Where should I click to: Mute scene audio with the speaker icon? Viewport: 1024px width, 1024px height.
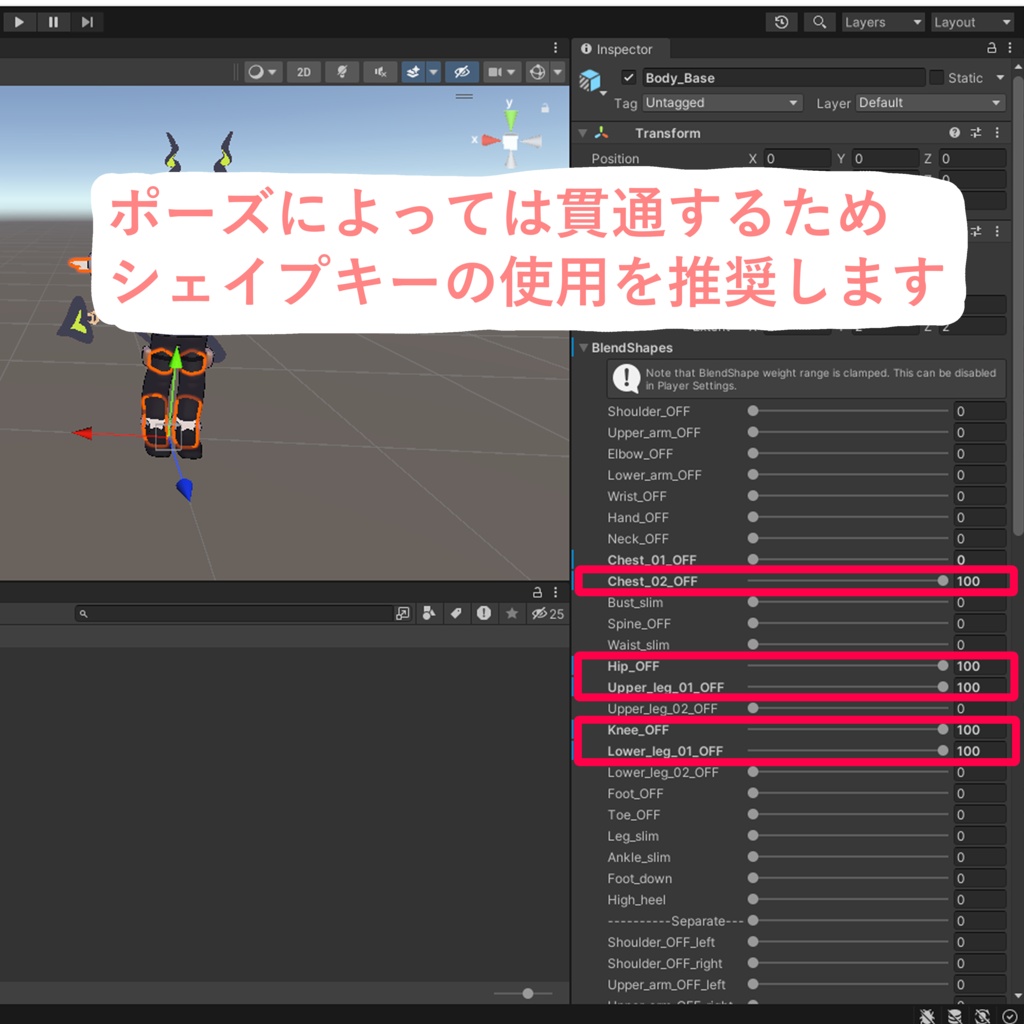pos(380,72)
